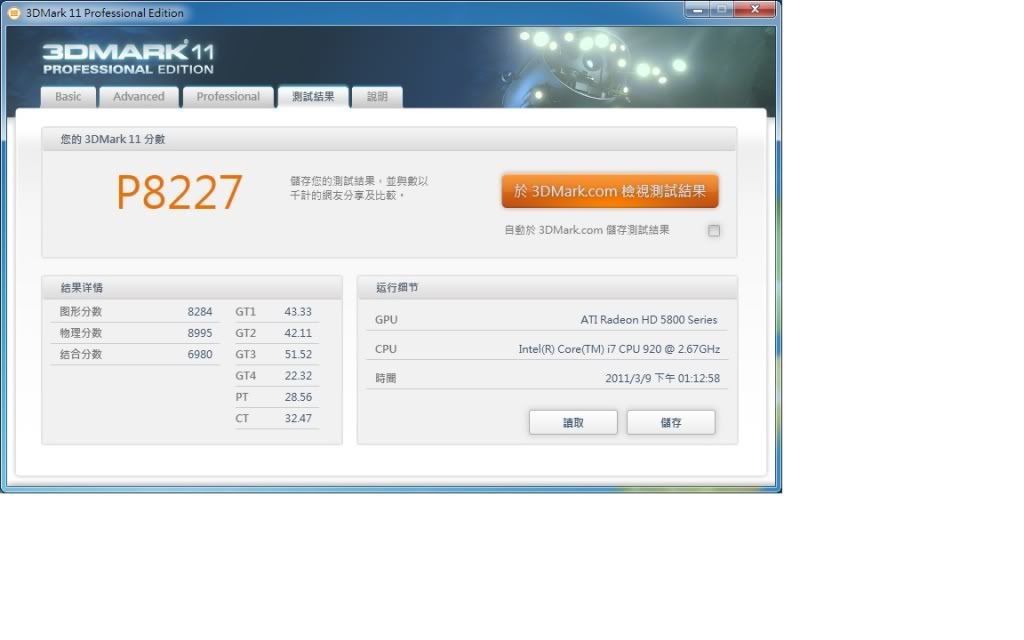Select the Professional tab
The width and height of the screenshot is (1024, 640).
228,97
